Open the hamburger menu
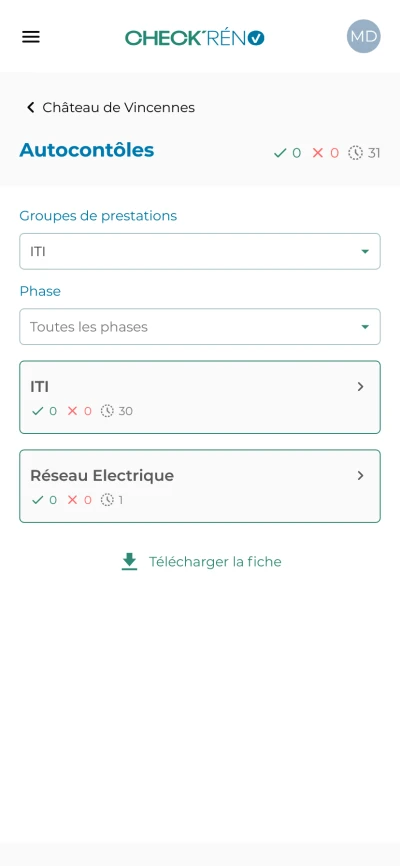This screenshot has height=866, width=400. [x=30, y=37]
